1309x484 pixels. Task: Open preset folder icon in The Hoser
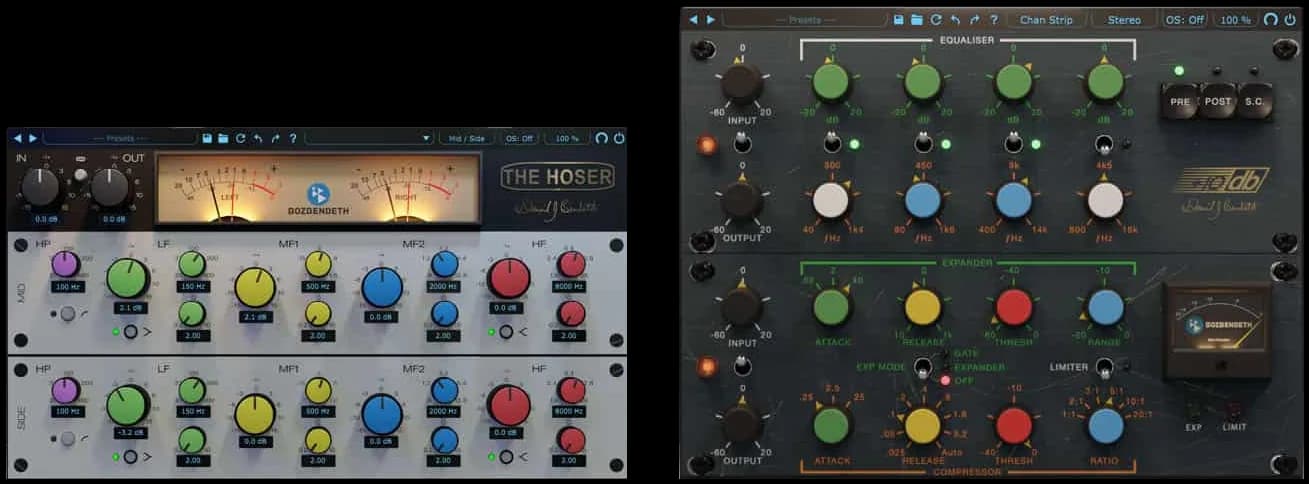[x=223, y=138]
